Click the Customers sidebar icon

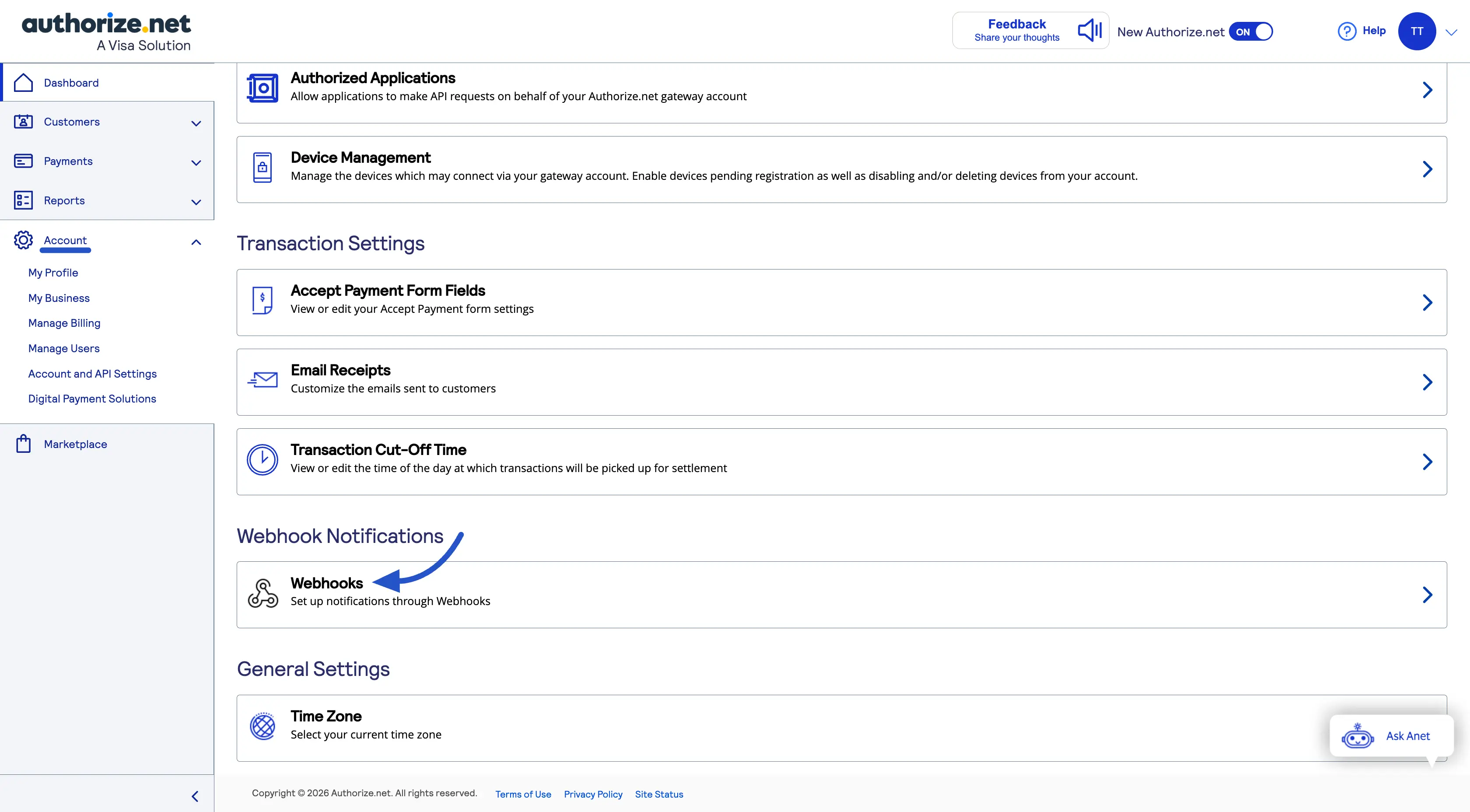click(x=23, y=122)
